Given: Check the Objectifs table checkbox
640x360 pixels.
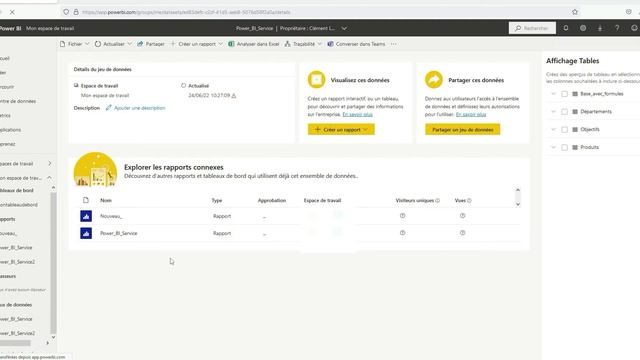Looking at the screenshot, I should [564, 129].
